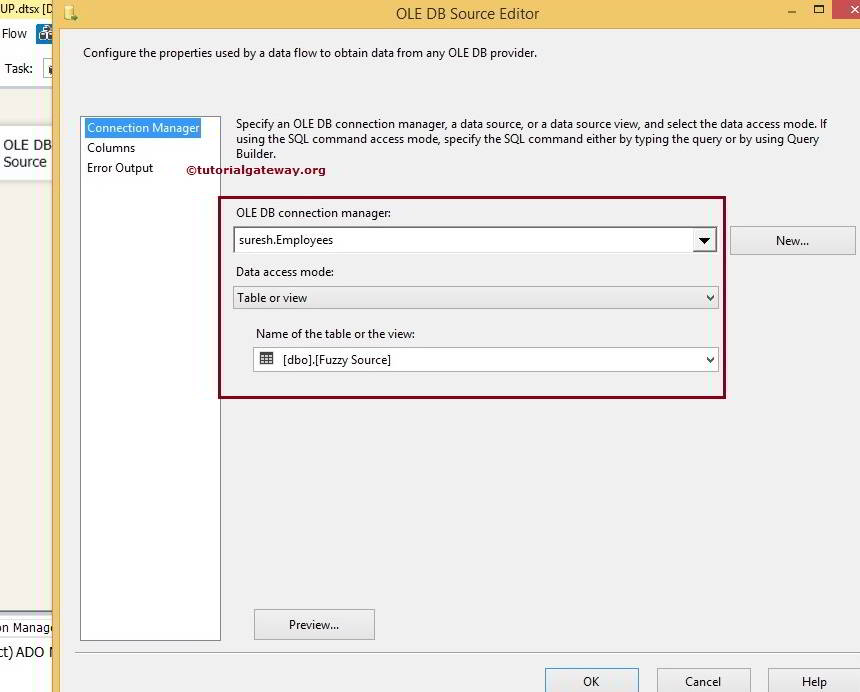Screen dimensions: 860x692
Task: Select the ADO connection in Connection Managers pane
Action: click(27, 651)
